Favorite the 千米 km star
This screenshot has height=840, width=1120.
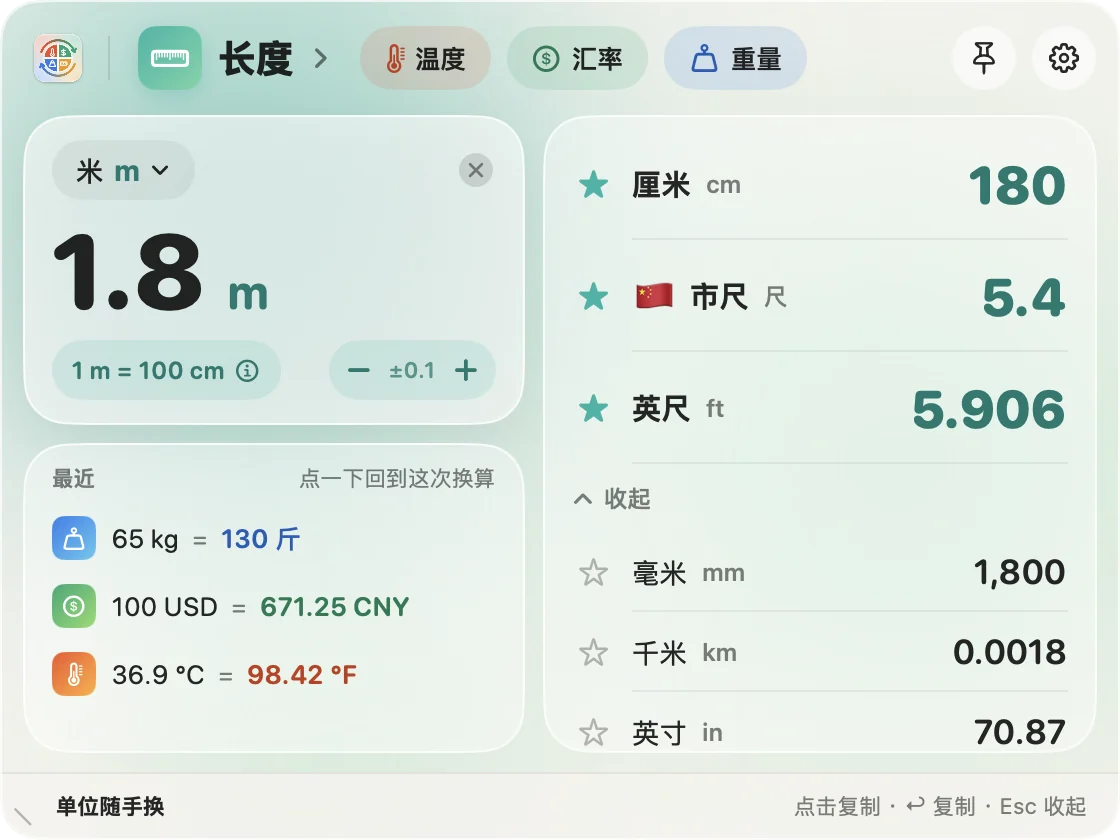(x=594, y=653)
